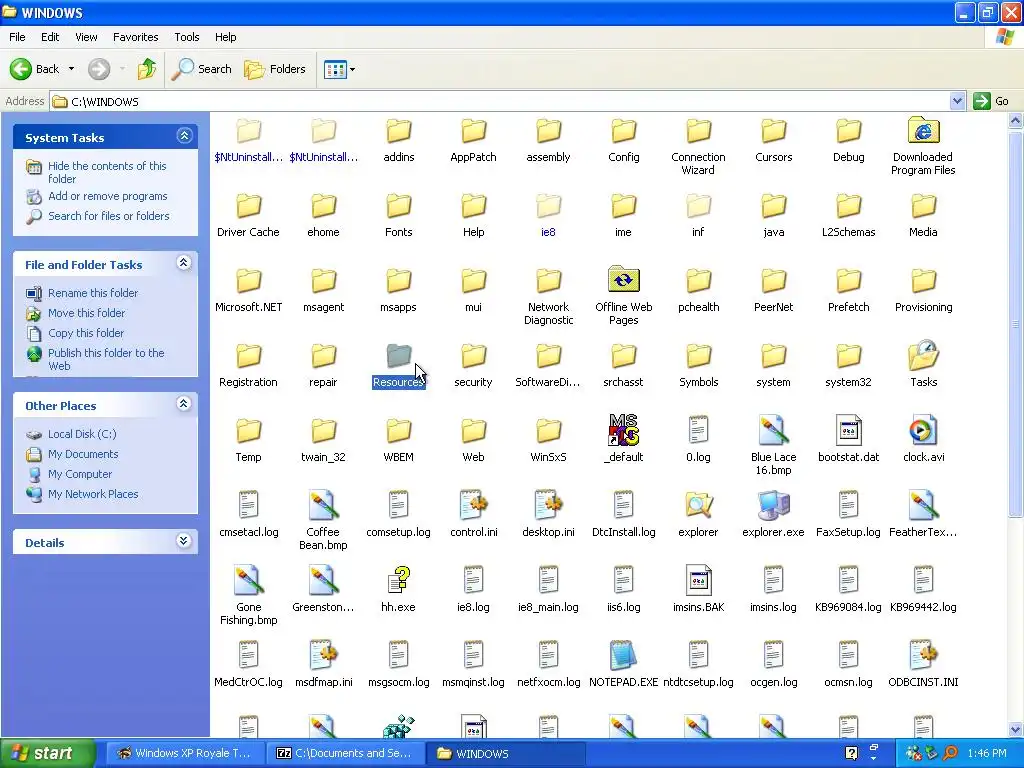
Task: Click Rename this folder link
Action: (x=93, y=293)
